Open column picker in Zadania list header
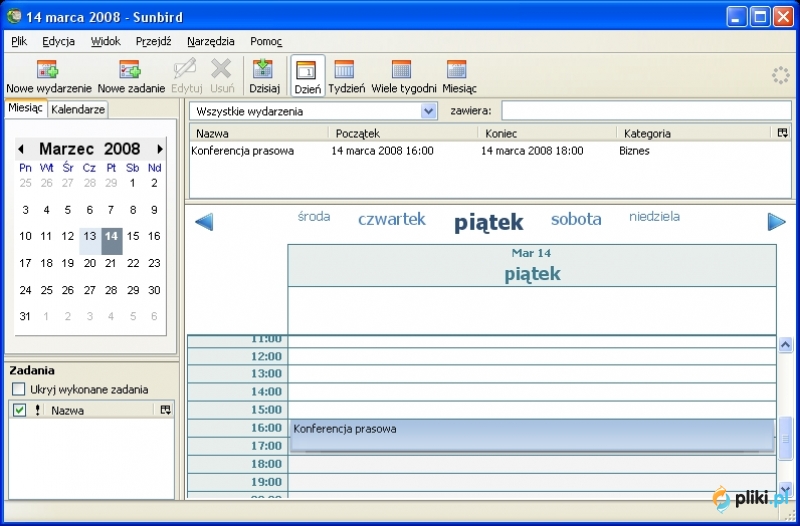The image size is (800, 526). coord(165,410)
